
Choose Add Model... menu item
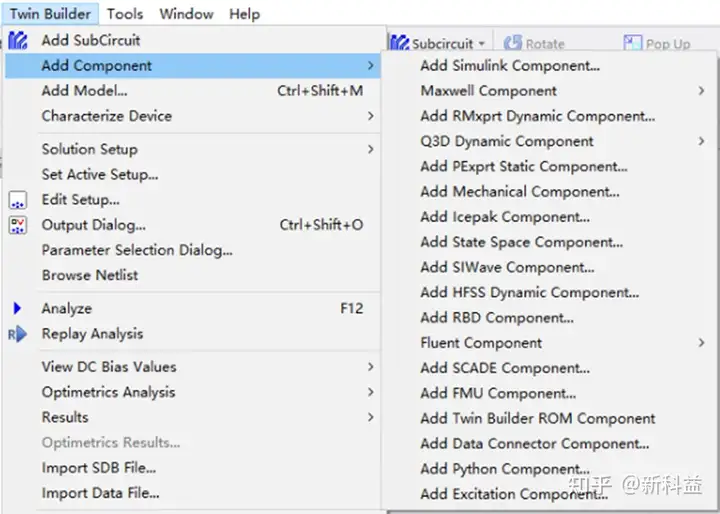pos(193,91)
